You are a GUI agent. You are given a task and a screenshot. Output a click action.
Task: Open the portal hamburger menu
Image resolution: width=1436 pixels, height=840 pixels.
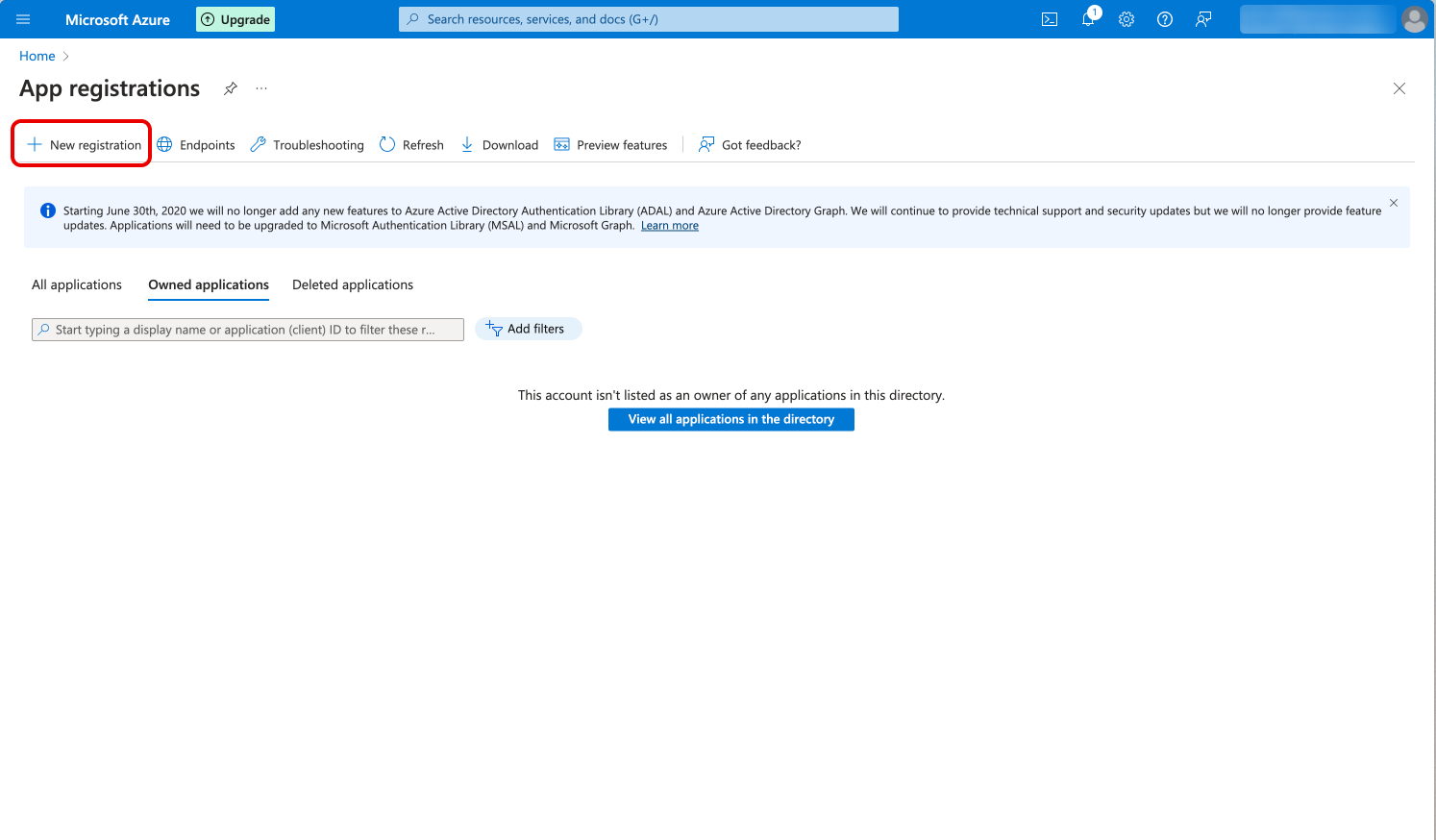[x=23, y=19]
